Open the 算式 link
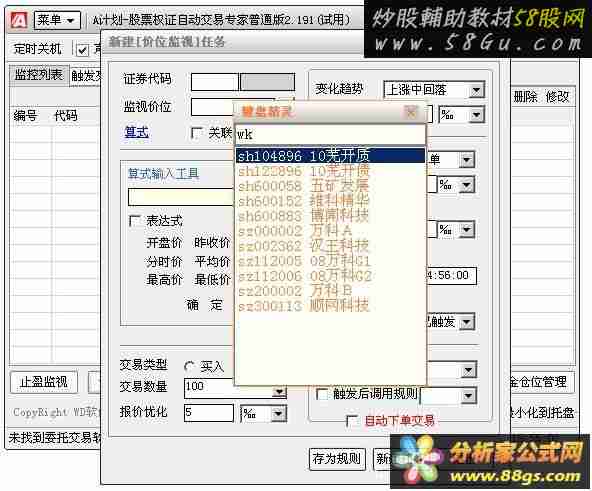Screen dimensions: 592x491 (136, 132)
